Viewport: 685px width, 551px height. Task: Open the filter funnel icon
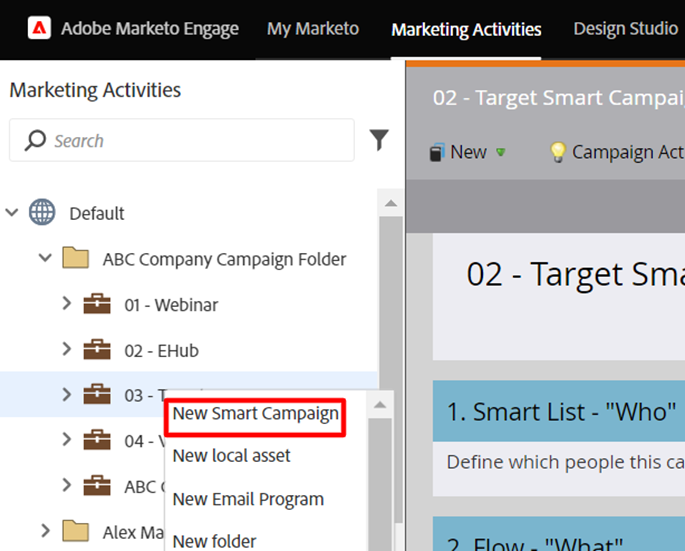point(379,140)
